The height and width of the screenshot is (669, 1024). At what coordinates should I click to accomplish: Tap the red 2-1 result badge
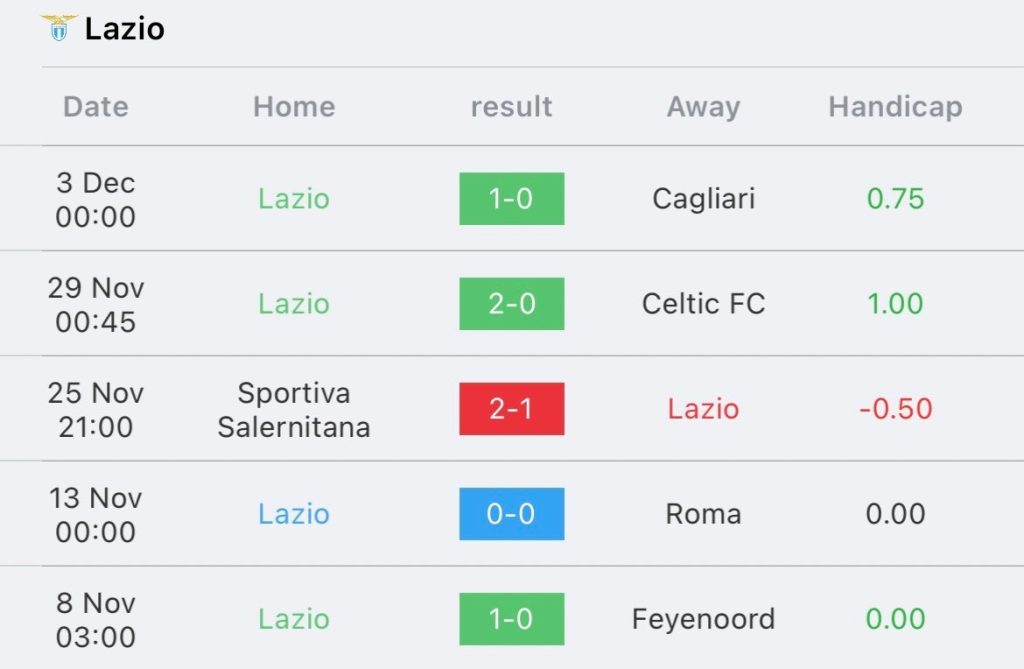pos(511,409)
